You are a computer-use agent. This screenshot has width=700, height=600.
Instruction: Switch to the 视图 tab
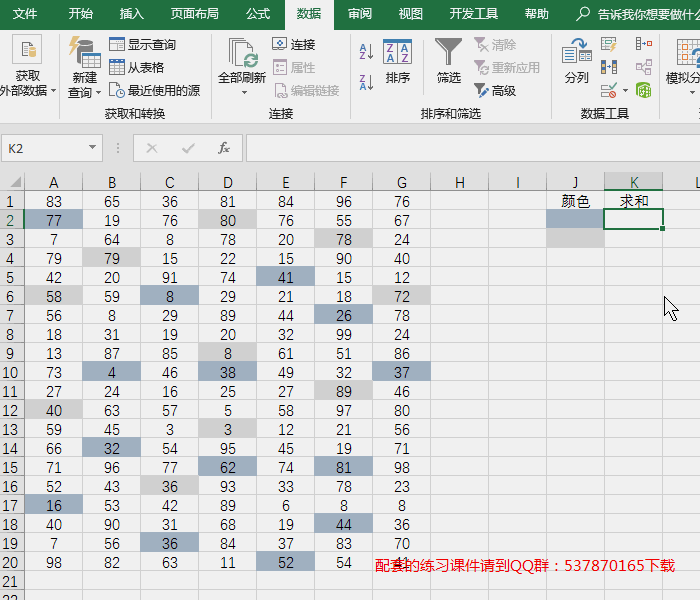click(x=410, y=14)
